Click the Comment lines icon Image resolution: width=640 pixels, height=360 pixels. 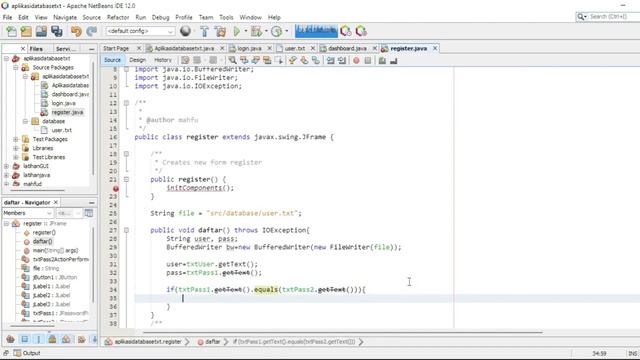pos(382,60)
